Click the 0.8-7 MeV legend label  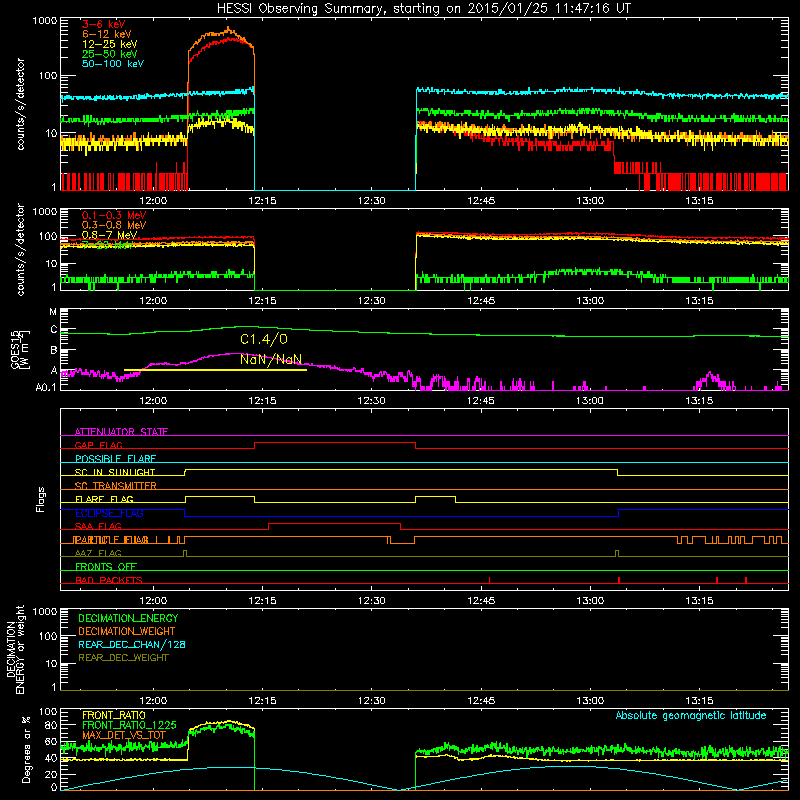pos(110,235)
